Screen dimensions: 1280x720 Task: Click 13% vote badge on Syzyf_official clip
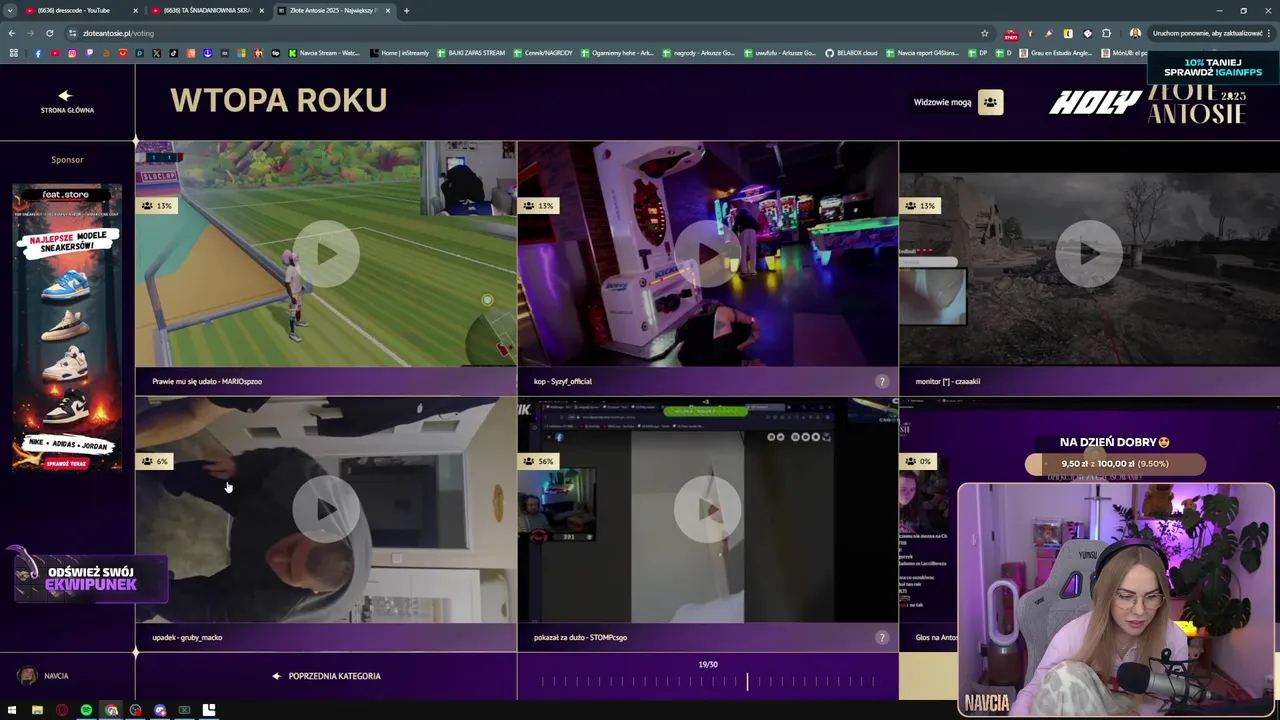point(539,205)
